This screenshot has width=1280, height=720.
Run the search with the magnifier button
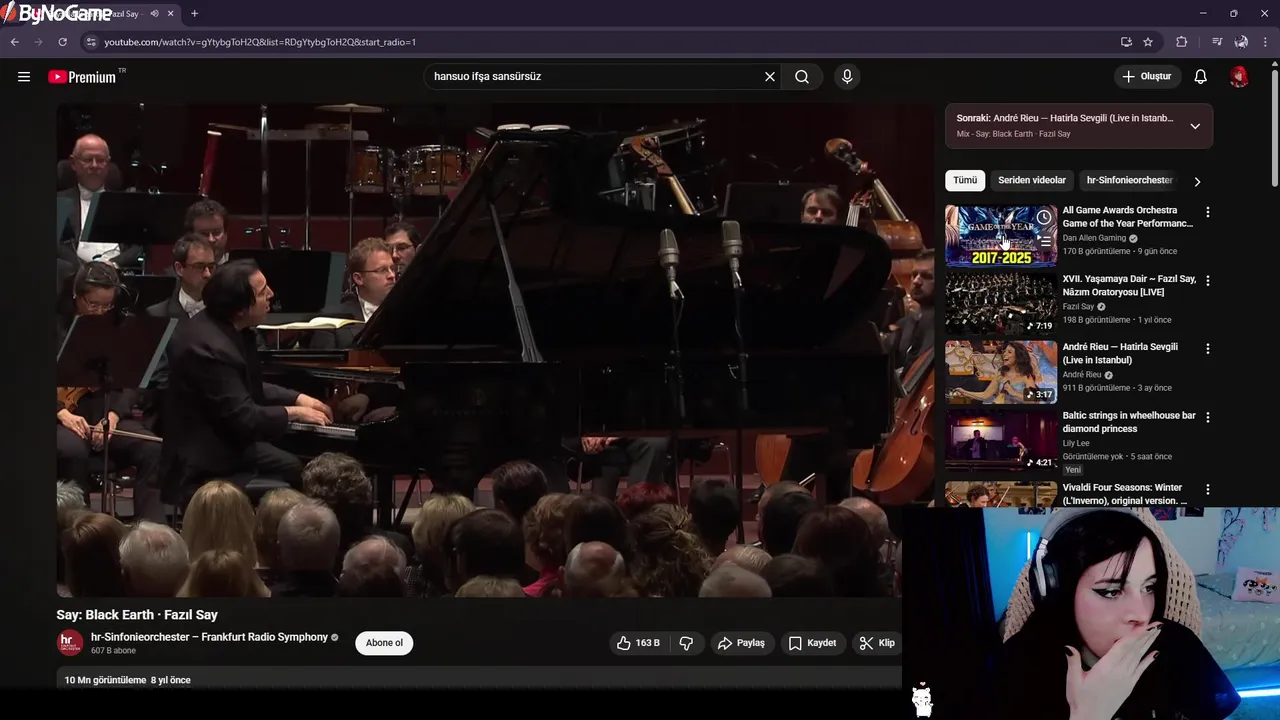(x=802, y=77)
